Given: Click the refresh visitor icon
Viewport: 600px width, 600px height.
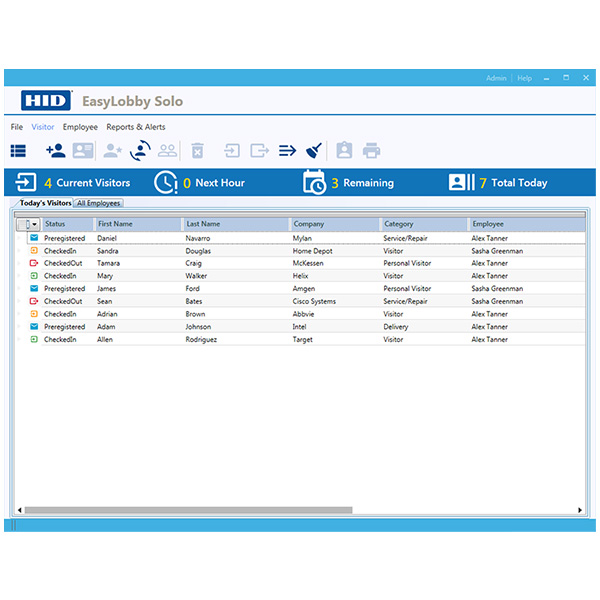Looking at the screenshot, I should pyautogui.click(x=140, y=151).
